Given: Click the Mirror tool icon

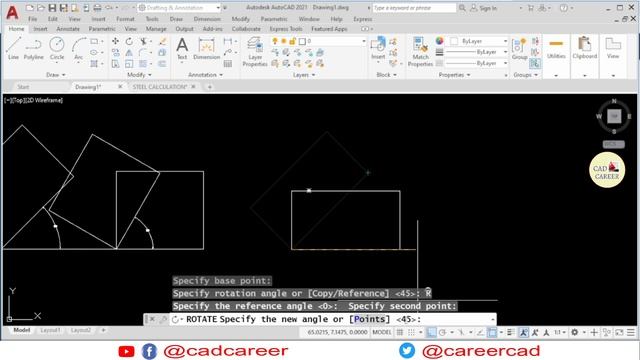Looking at the screenshot, I should click(129, 53).
